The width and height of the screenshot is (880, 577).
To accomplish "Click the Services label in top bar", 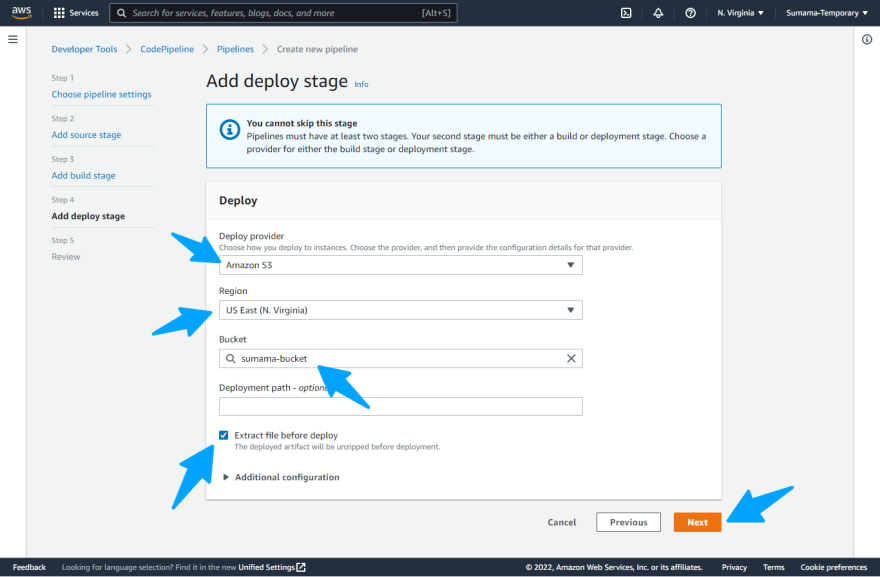I will pos(84,13).
